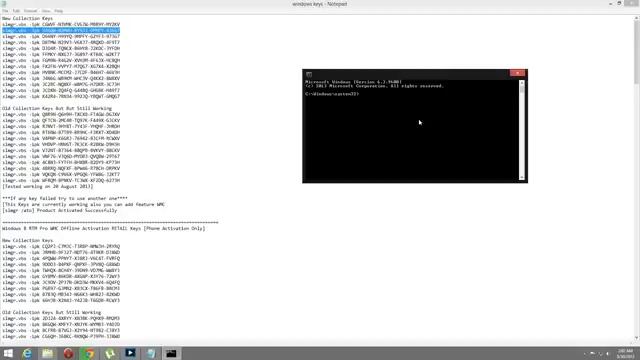The height and width of the screenshot is (360, 640).
Task: Click Command Prompt icon on taskbar
Action: [171, 353]
